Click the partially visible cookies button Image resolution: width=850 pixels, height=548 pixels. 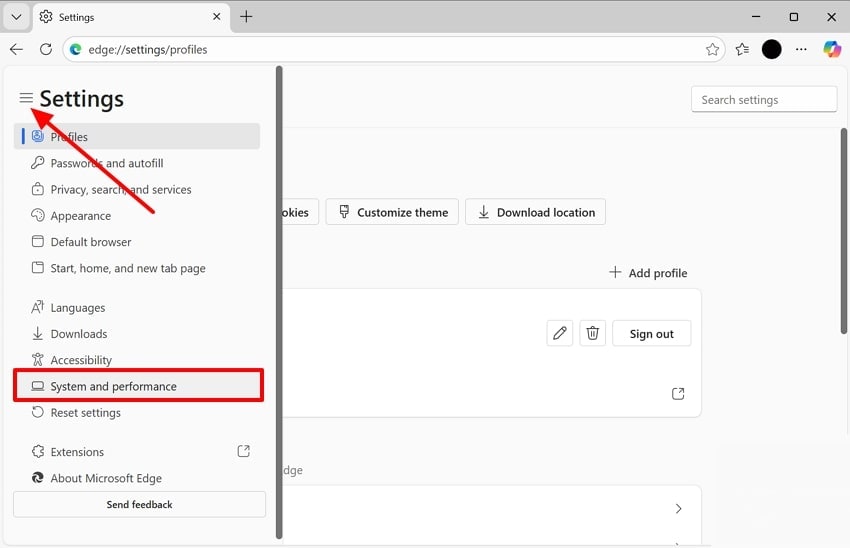point(301,212)
